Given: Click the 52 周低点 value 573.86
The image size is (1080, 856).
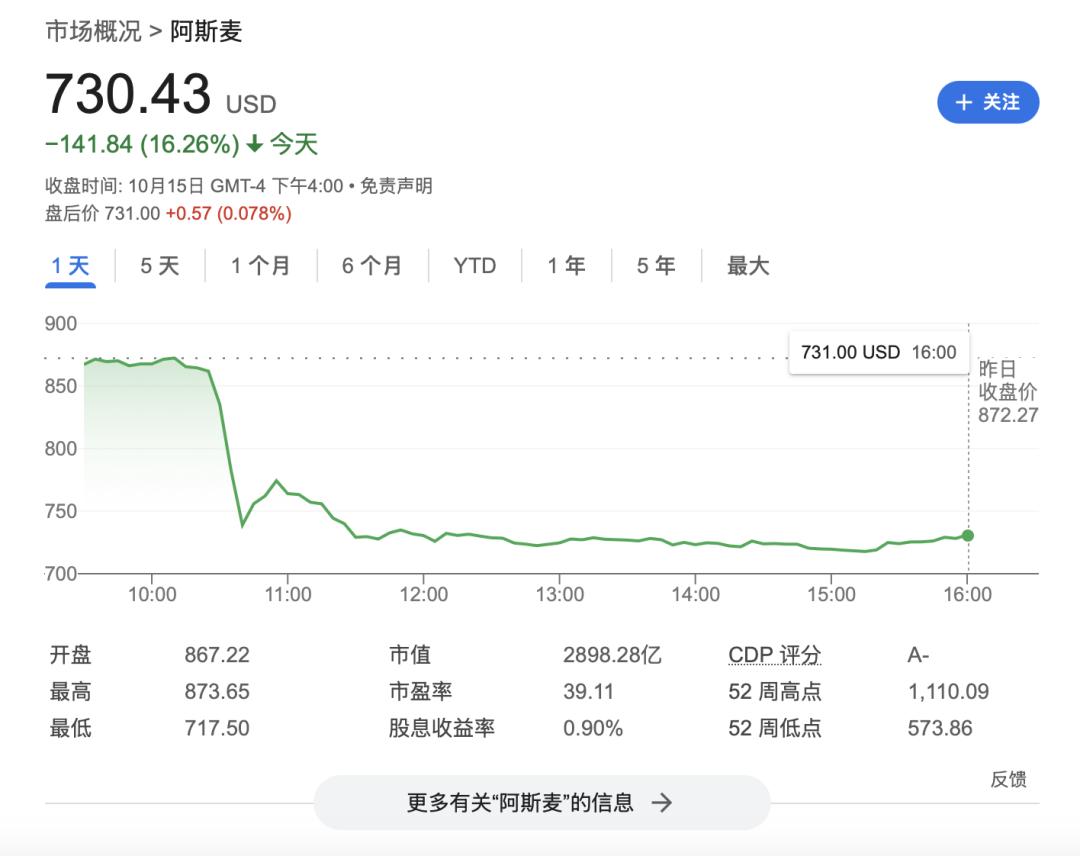Looking at the screenshot, I should click(x=940, y=728).
